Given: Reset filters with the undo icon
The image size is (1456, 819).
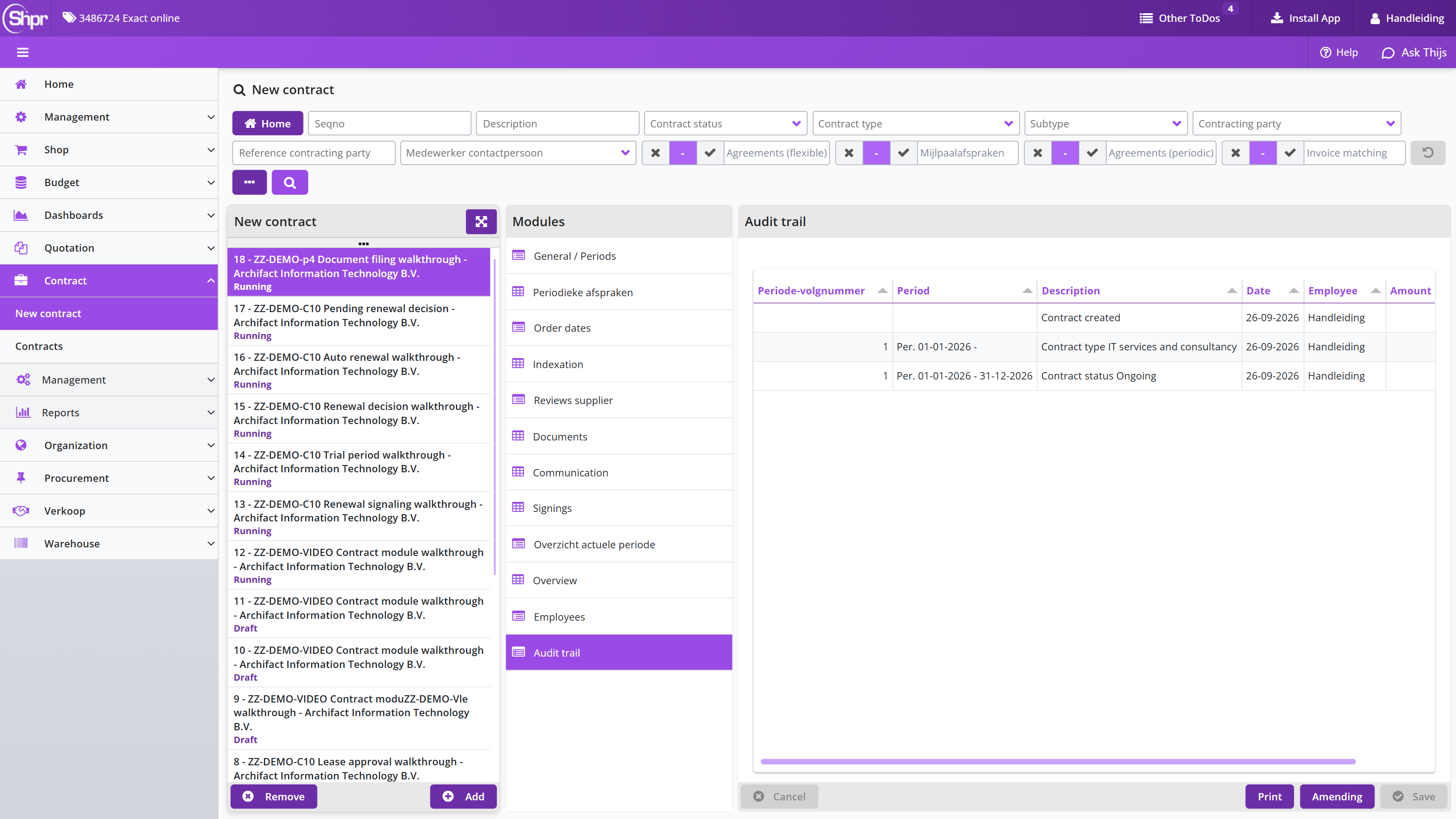Looking at the screenshot, I should click(x=1428, y=152).
